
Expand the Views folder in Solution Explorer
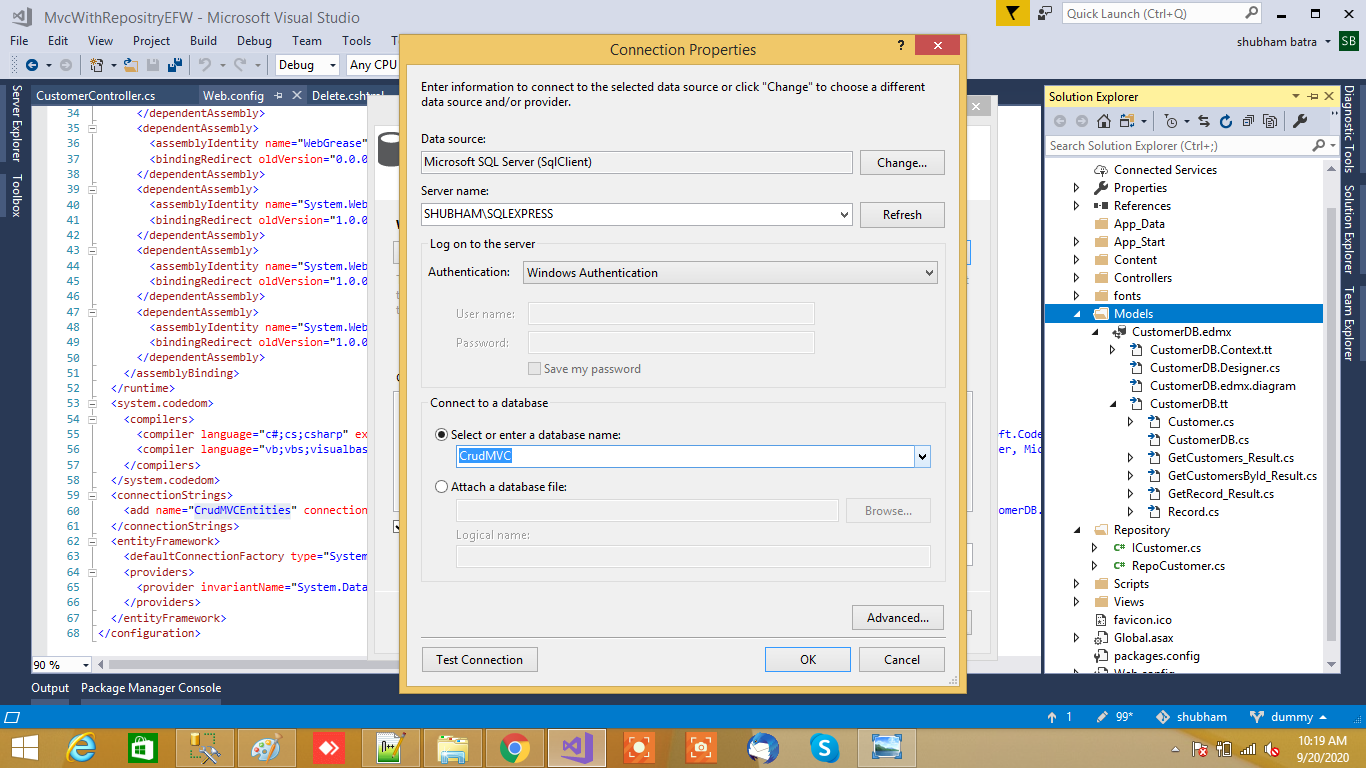pyautogui.click(x=1077, y=602)
